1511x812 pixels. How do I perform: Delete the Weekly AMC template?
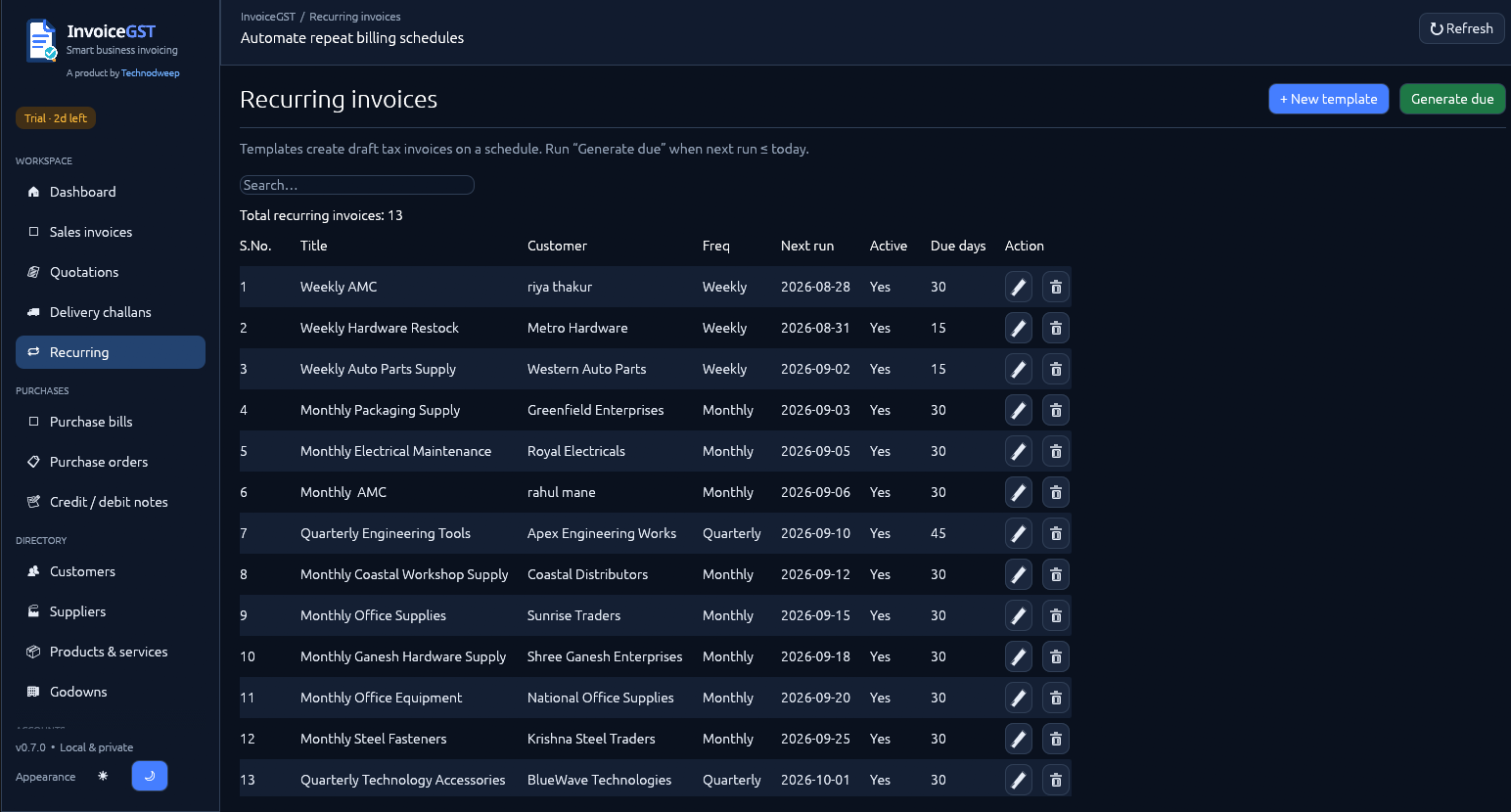[1056, 287]
